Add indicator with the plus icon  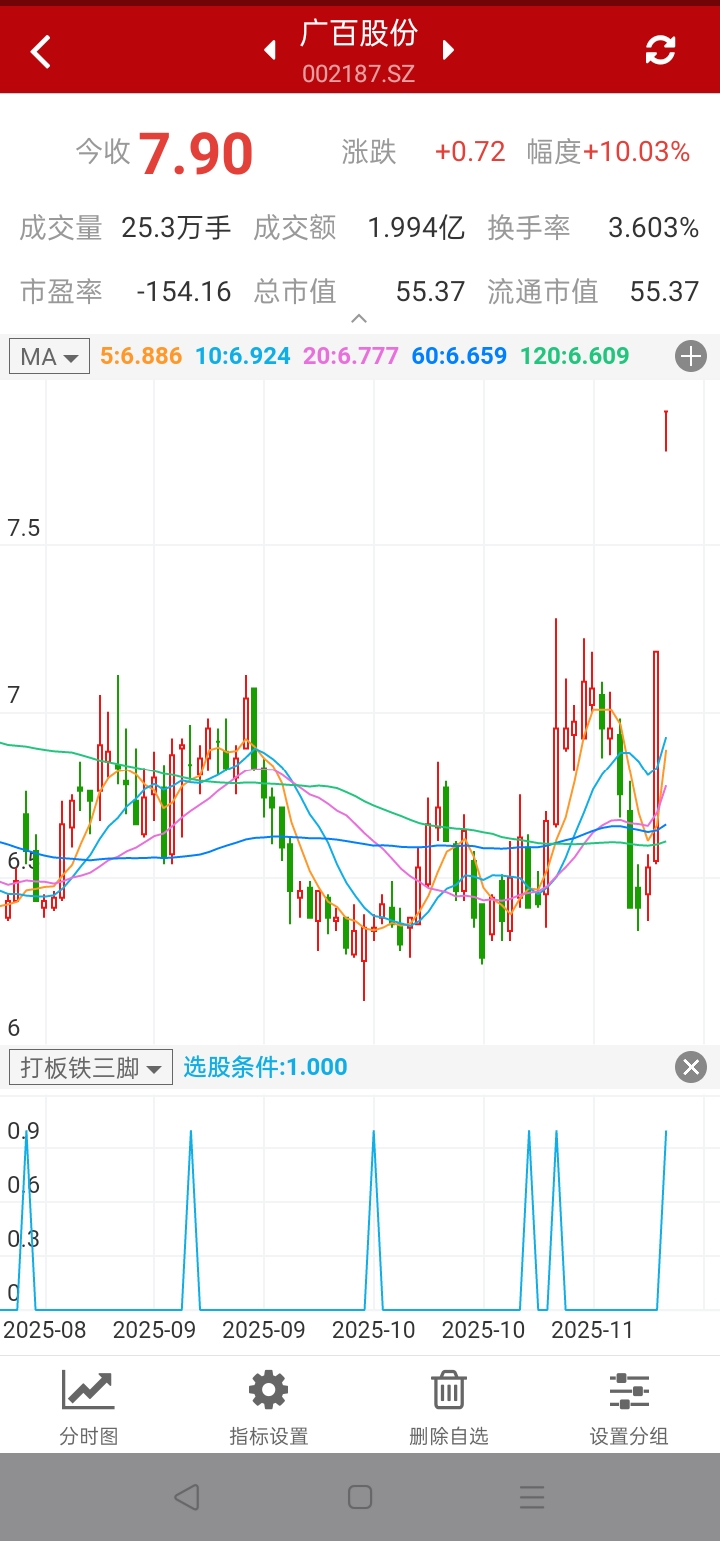[691, 356]
